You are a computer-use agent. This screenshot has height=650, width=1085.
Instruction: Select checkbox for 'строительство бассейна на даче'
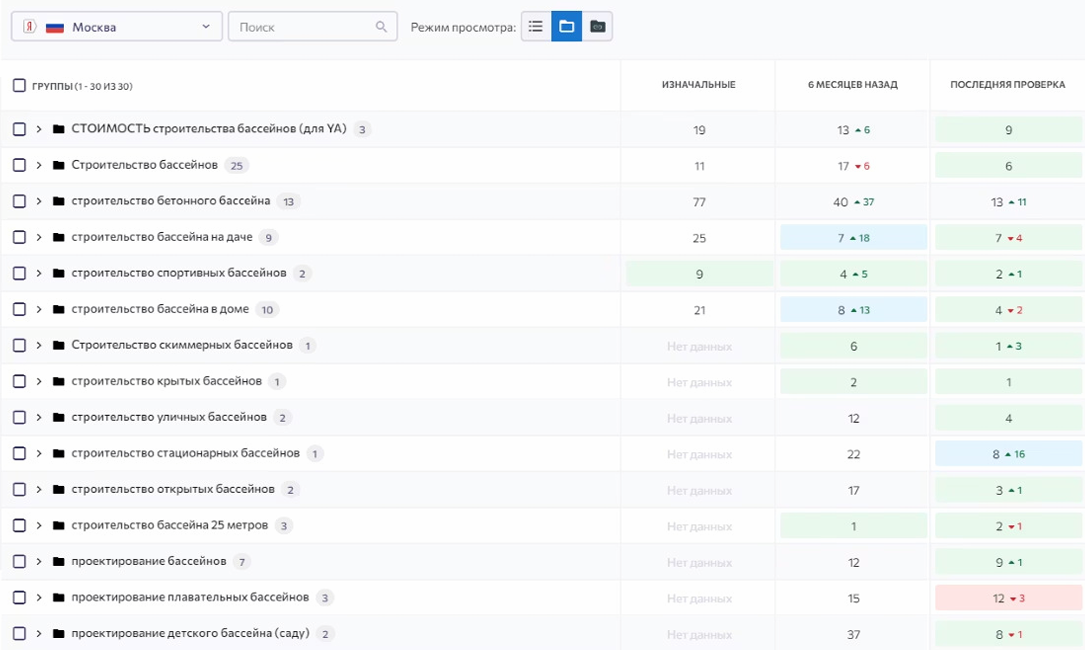click(x=19, y=237)
